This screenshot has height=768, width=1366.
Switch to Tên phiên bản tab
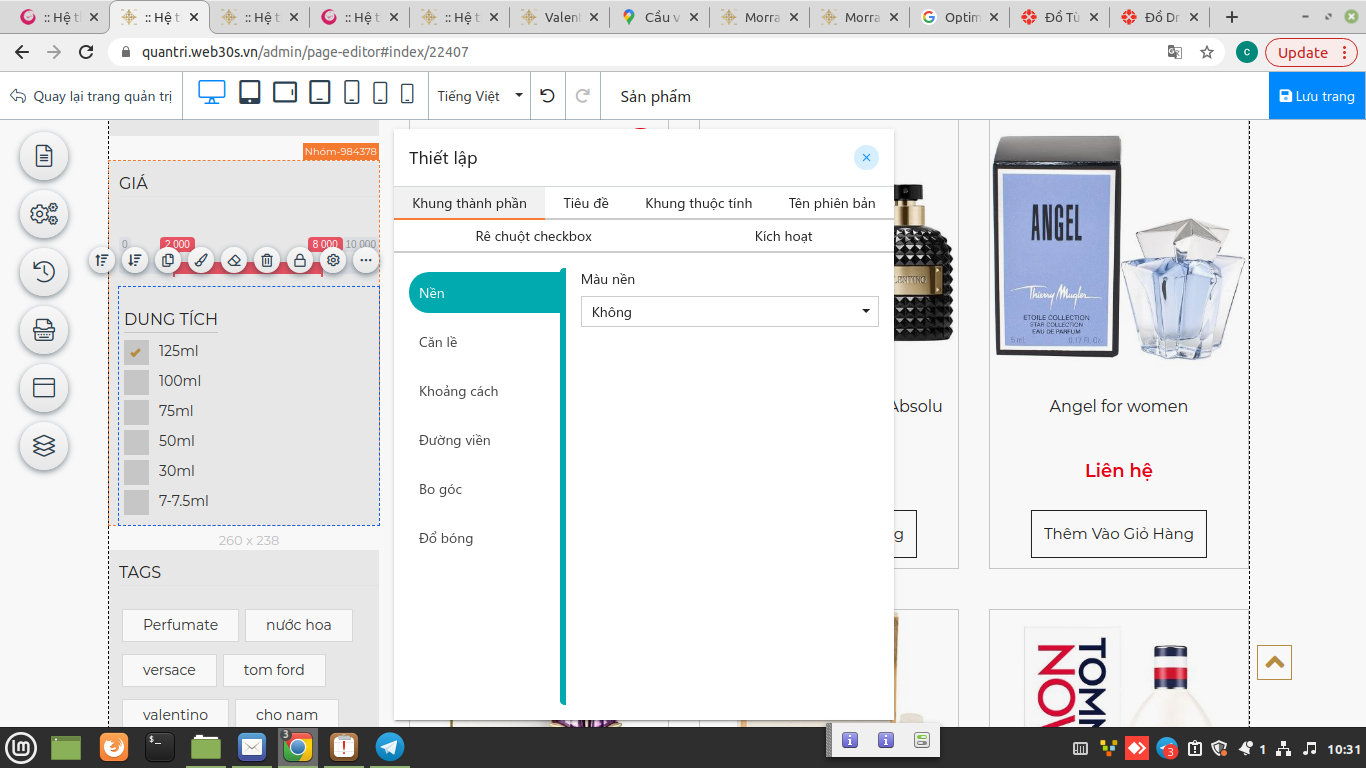pos(832,203)
